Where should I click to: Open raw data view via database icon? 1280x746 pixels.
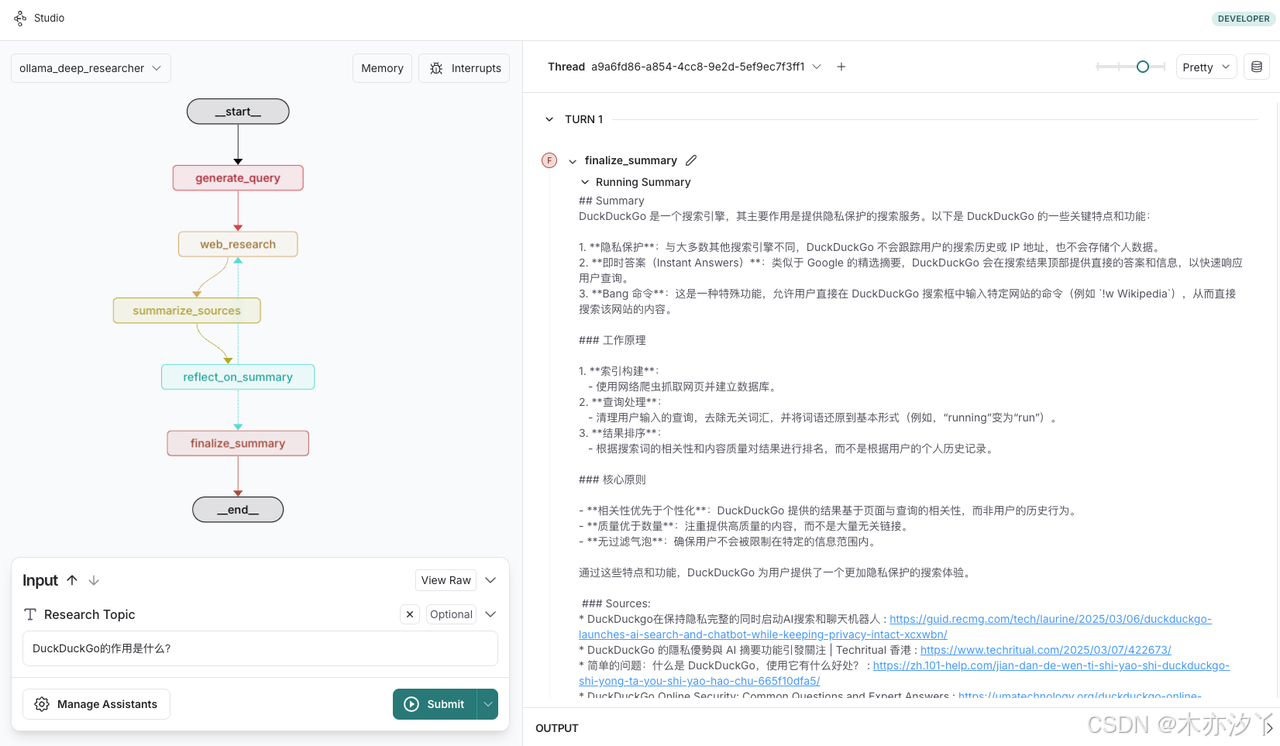(1257, 65)
